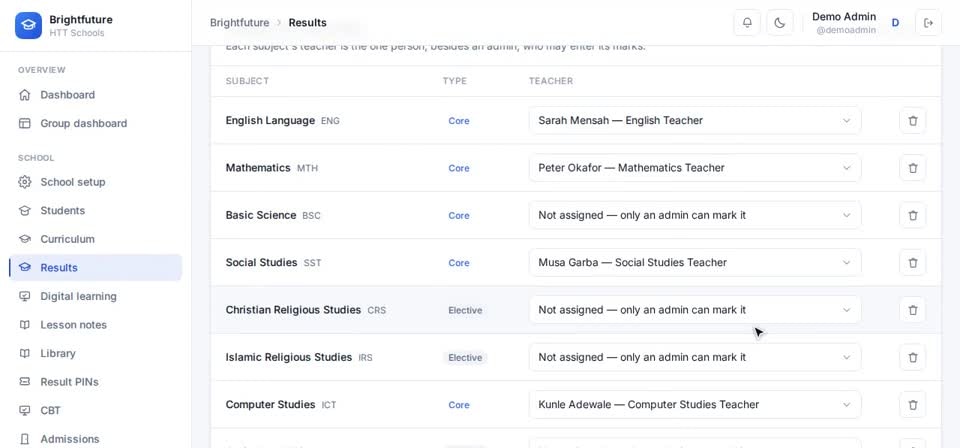Open Mathematics teacher dropdown
Image resolution: width=960 pixels, height=448 pixels.
(695, 168)
